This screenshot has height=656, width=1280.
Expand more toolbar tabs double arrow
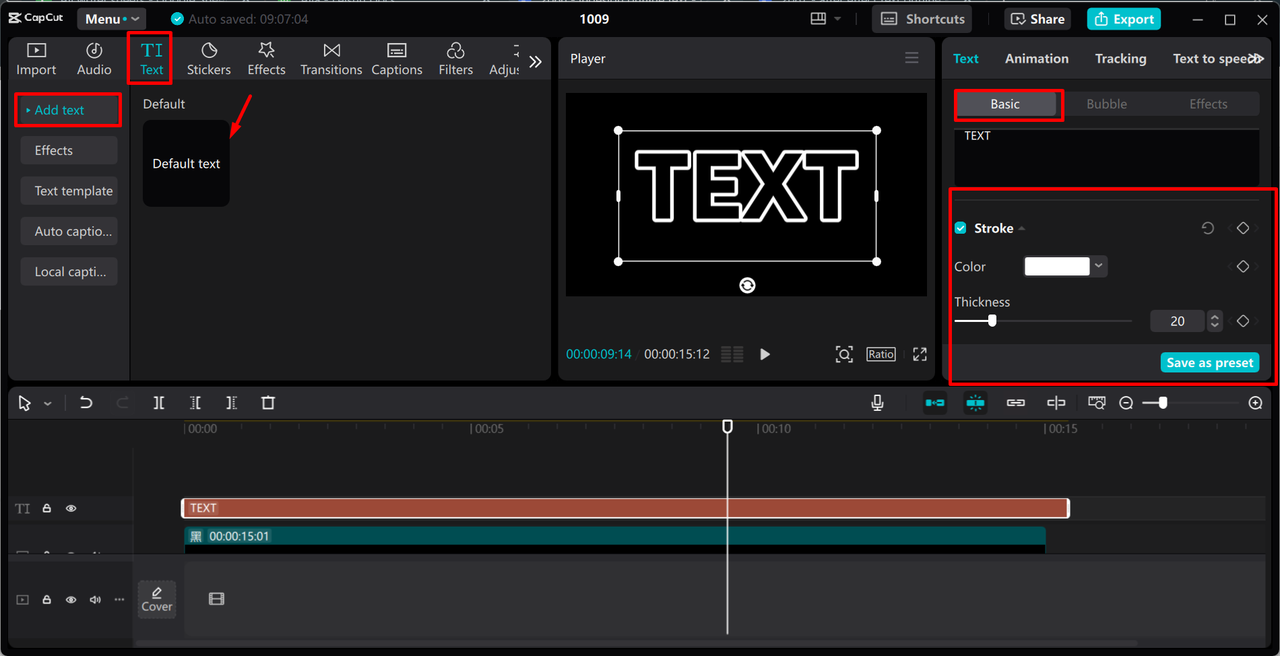tap(535, 61)
